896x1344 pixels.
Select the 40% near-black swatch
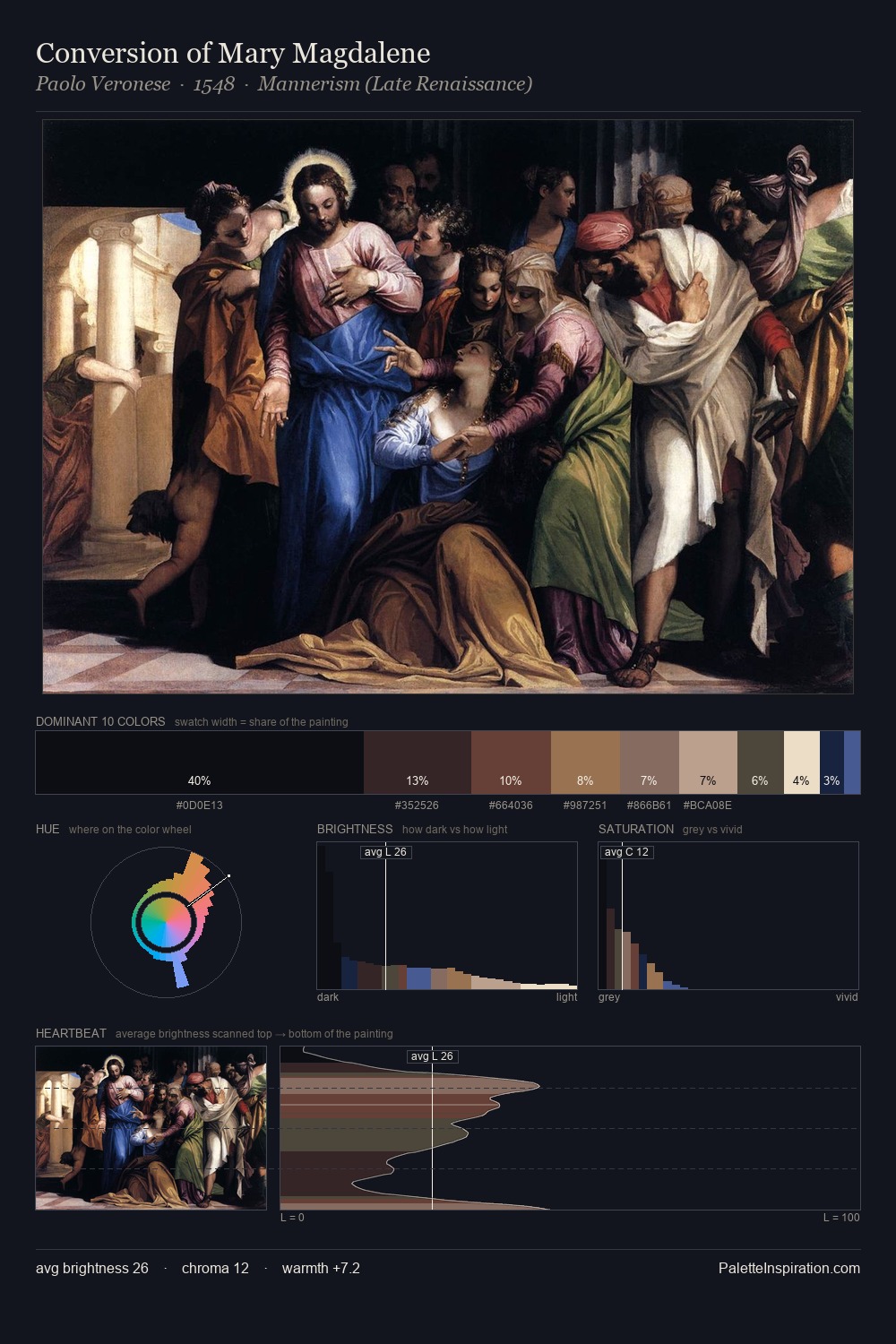[200, 762]
